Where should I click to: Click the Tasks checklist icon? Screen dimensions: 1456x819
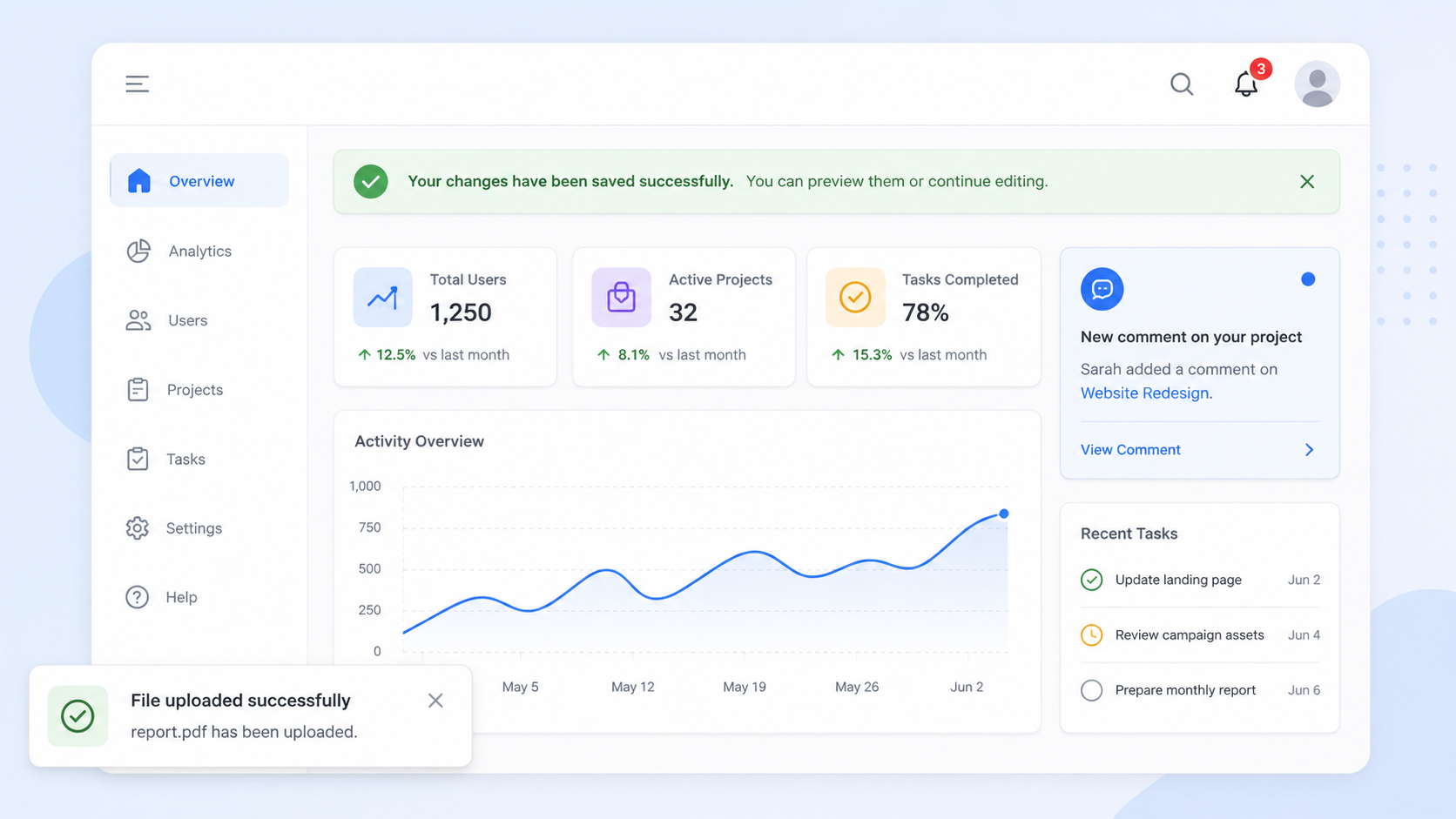point(138,459)
